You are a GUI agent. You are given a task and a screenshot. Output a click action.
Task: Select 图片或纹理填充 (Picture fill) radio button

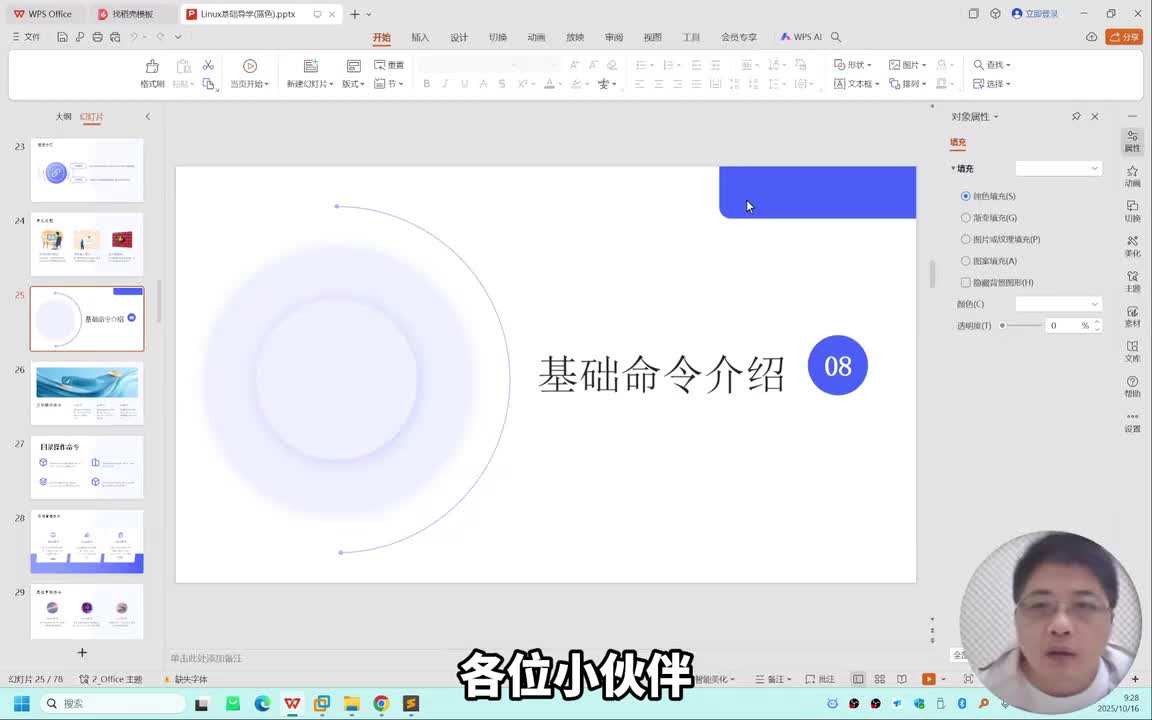click(x=965, y=239)
